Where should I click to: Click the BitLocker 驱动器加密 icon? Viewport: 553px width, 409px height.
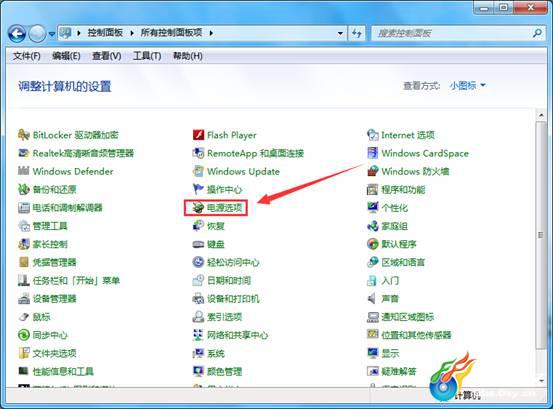[24, 135]
